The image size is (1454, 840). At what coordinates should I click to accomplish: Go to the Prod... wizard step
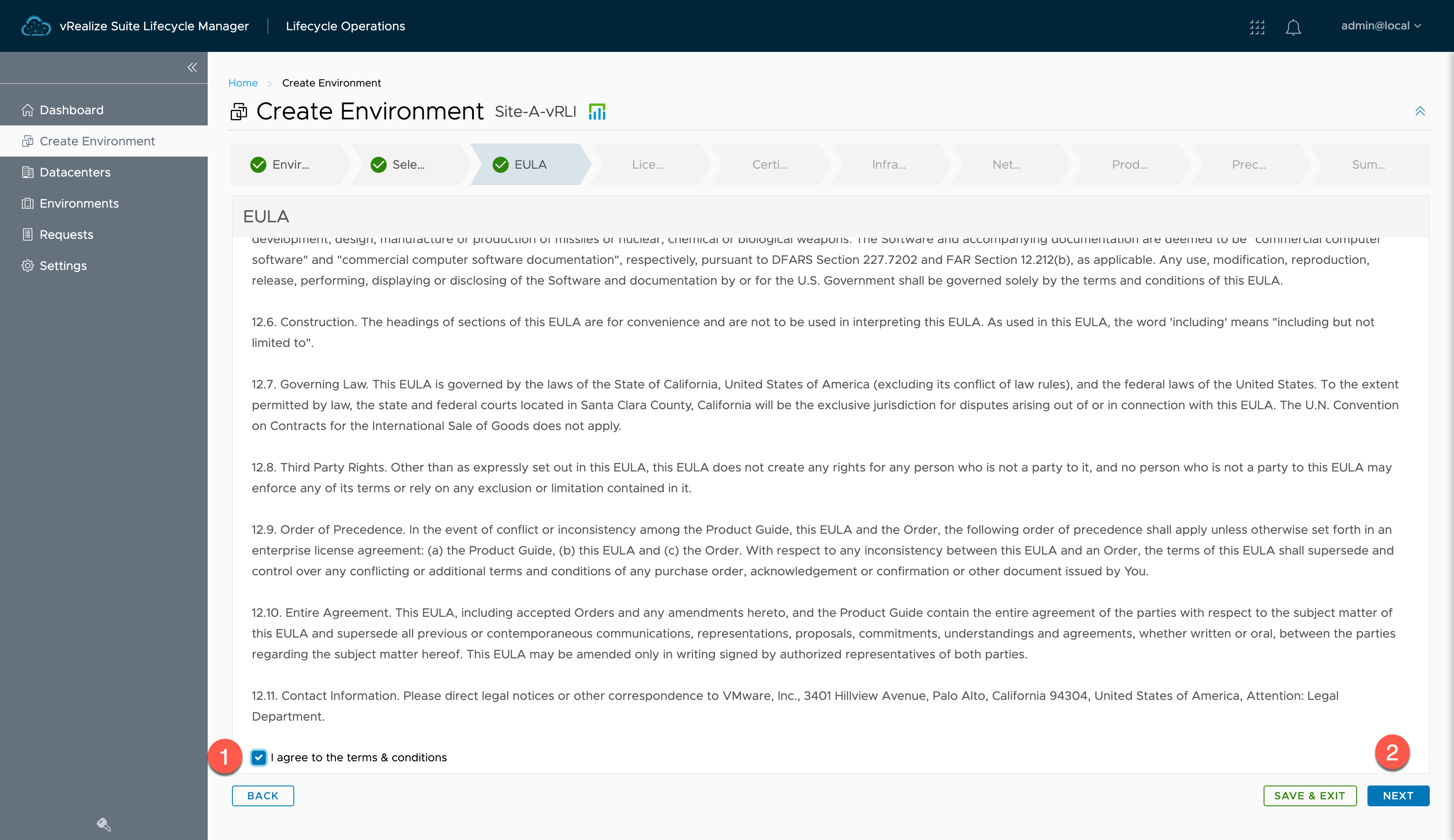[1130, 164]
